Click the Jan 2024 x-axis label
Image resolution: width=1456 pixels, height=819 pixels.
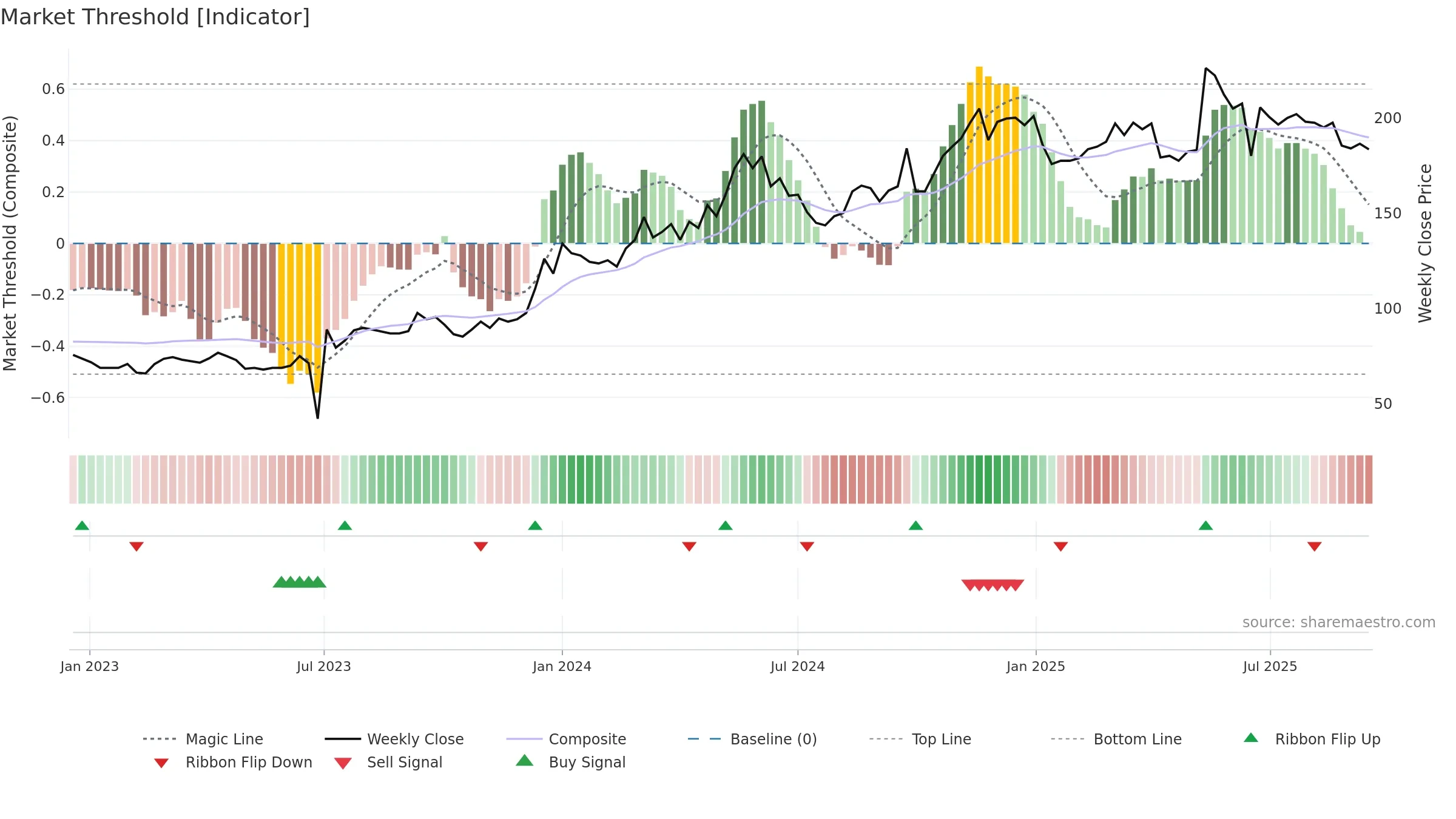tap(562, 666)
